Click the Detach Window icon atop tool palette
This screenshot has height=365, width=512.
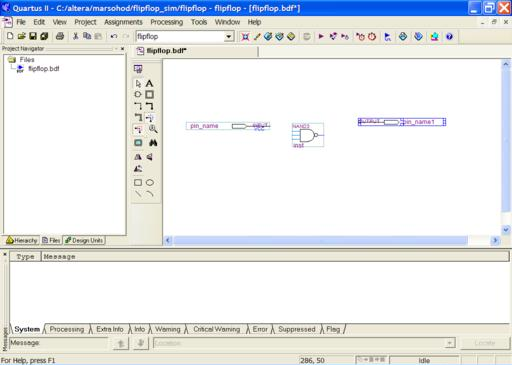(x=138, y=69)
